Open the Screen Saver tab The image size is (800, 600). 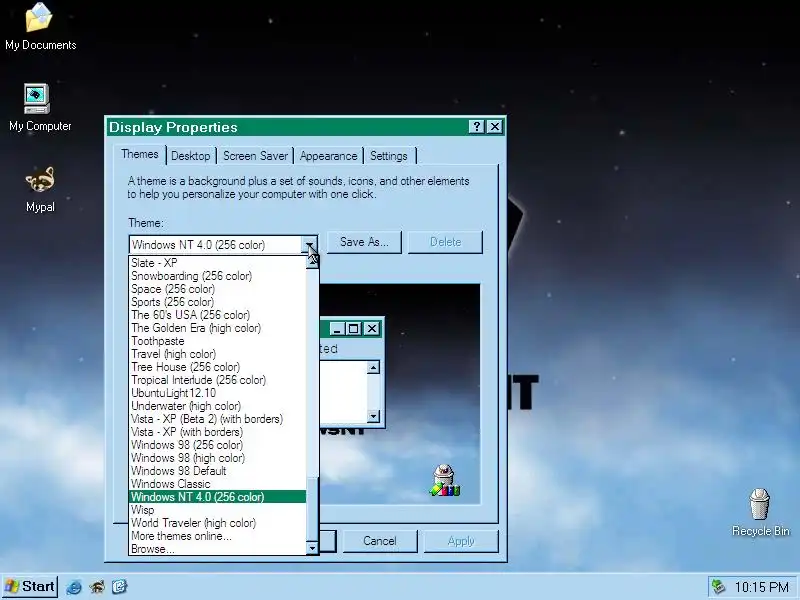(255, 156)
